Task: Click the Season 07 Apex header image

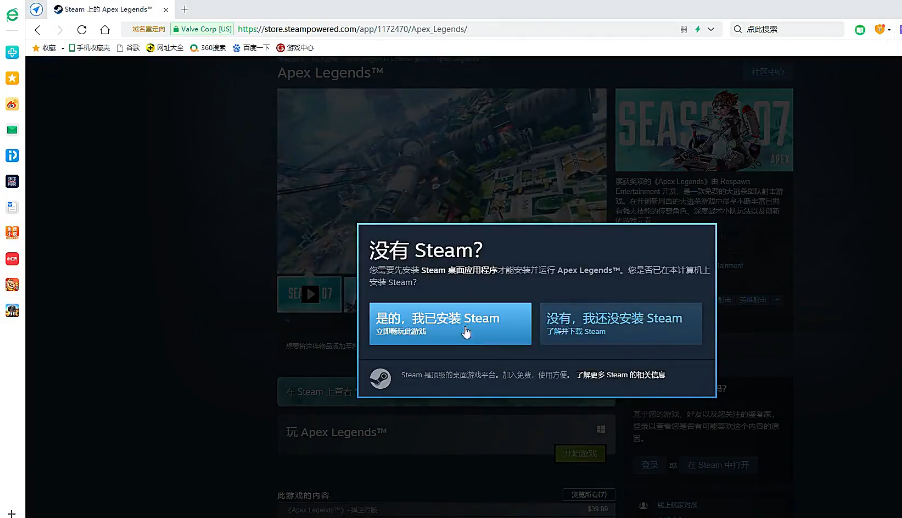Action: [704, 130]
